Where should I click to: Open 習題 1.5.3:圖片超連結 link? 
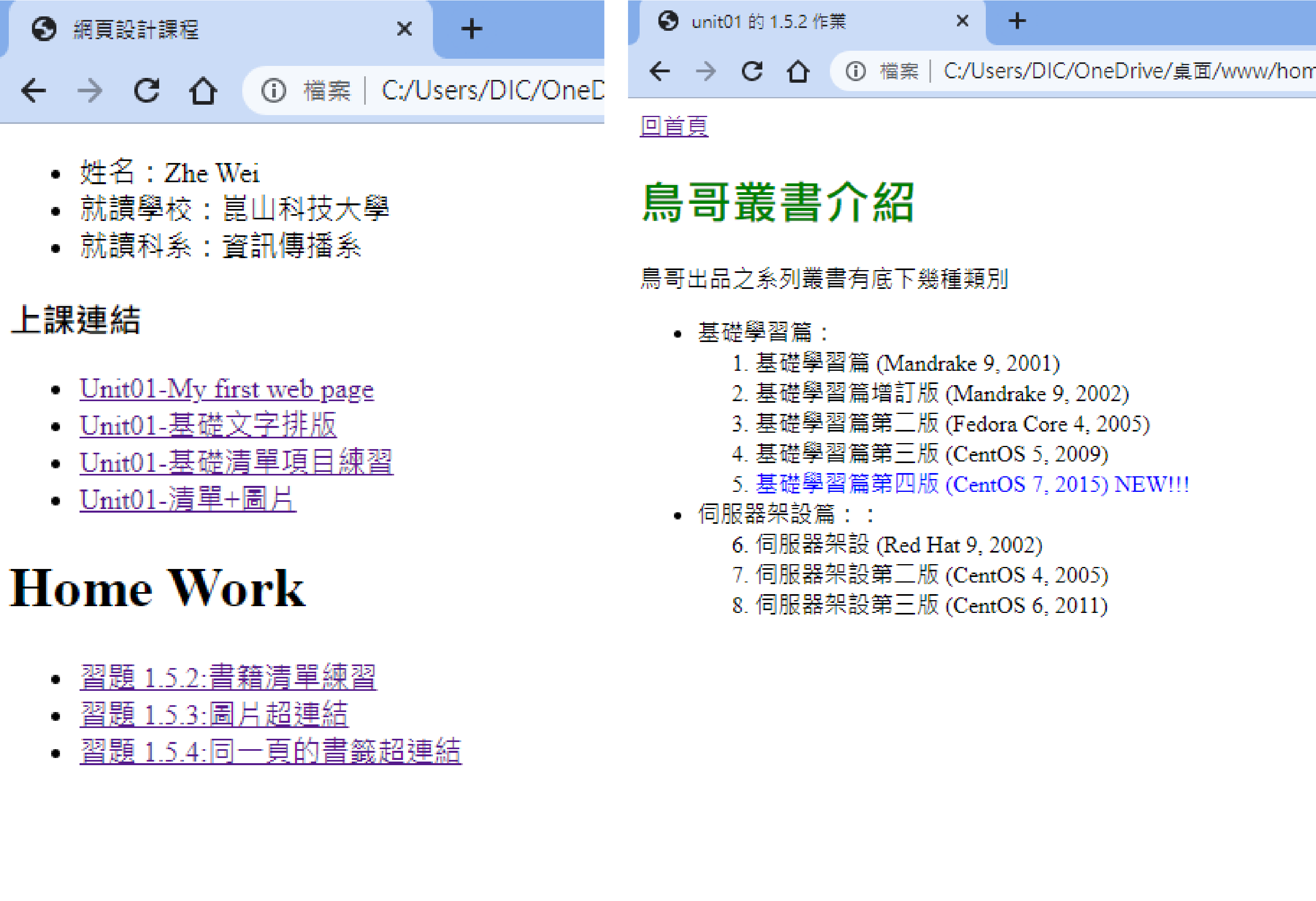213,714
